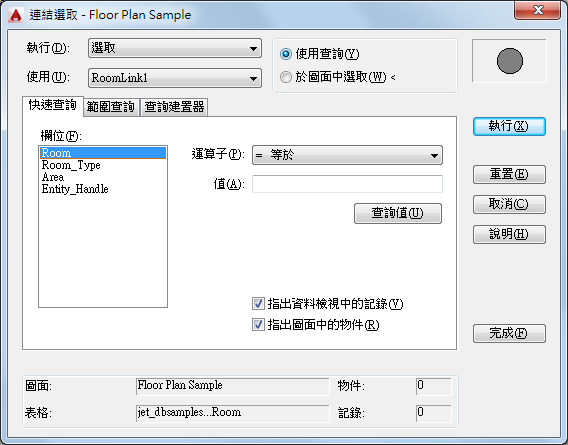Click into the 值 input field
This screenshot has width=568, height=445.
[347, 184]
